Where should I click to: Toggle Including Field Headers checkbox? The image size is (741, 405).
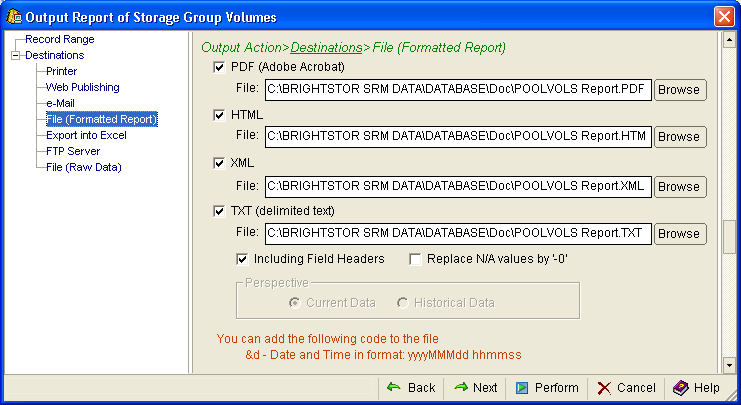(x=242, y=259)
